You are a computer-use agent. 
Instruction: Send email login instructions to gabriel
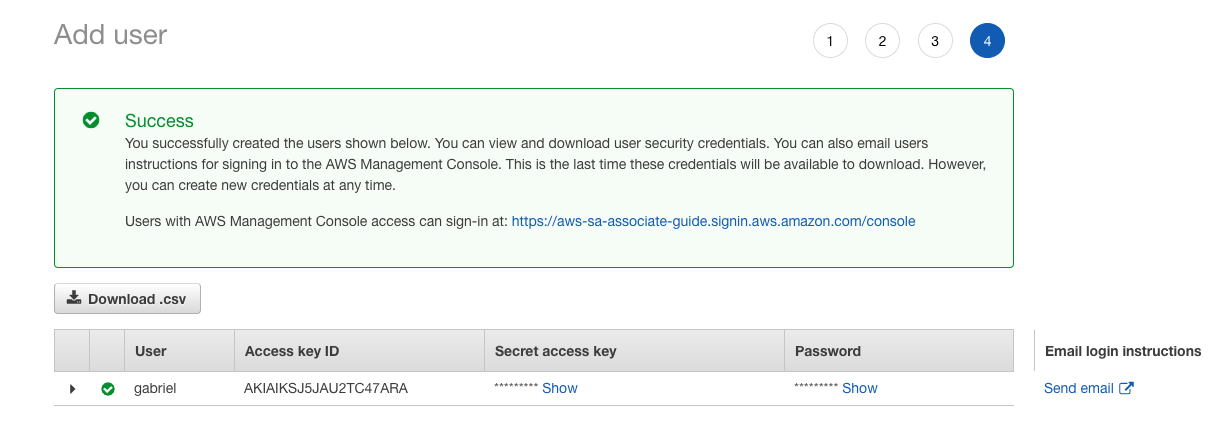[x=1079, y=388]
